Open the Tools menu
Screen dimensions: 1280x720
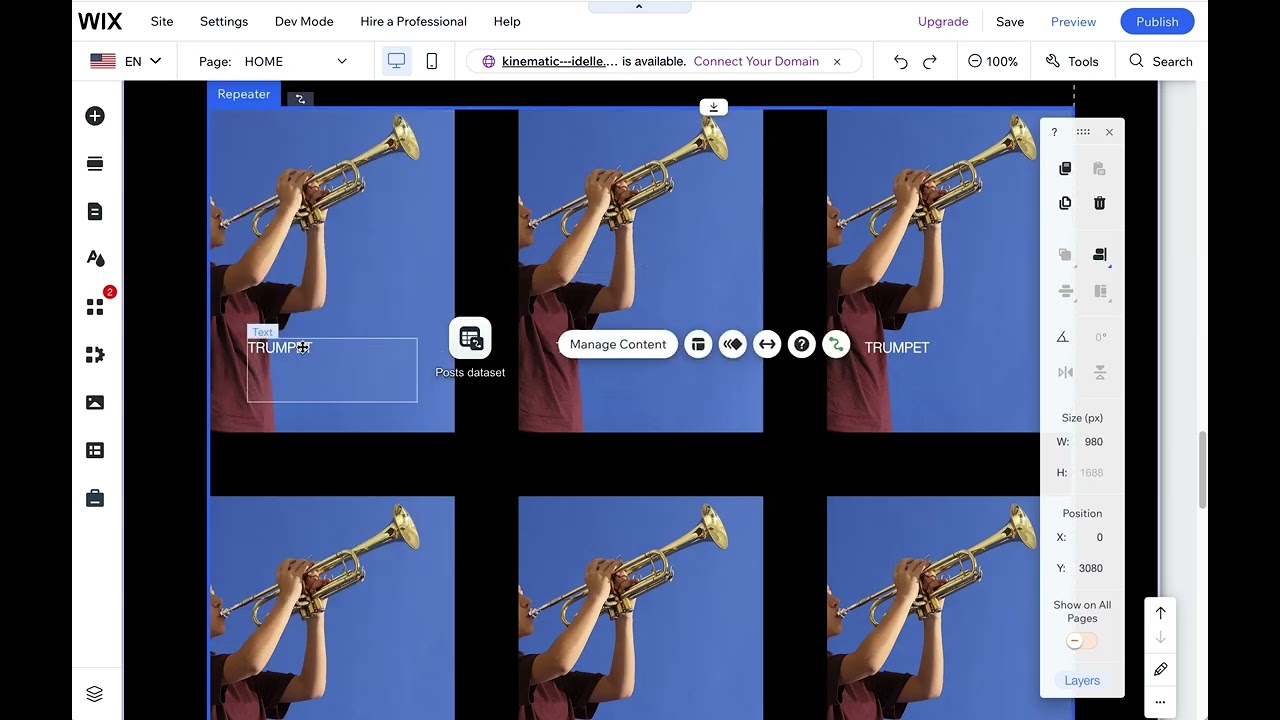pos(1072,61)
